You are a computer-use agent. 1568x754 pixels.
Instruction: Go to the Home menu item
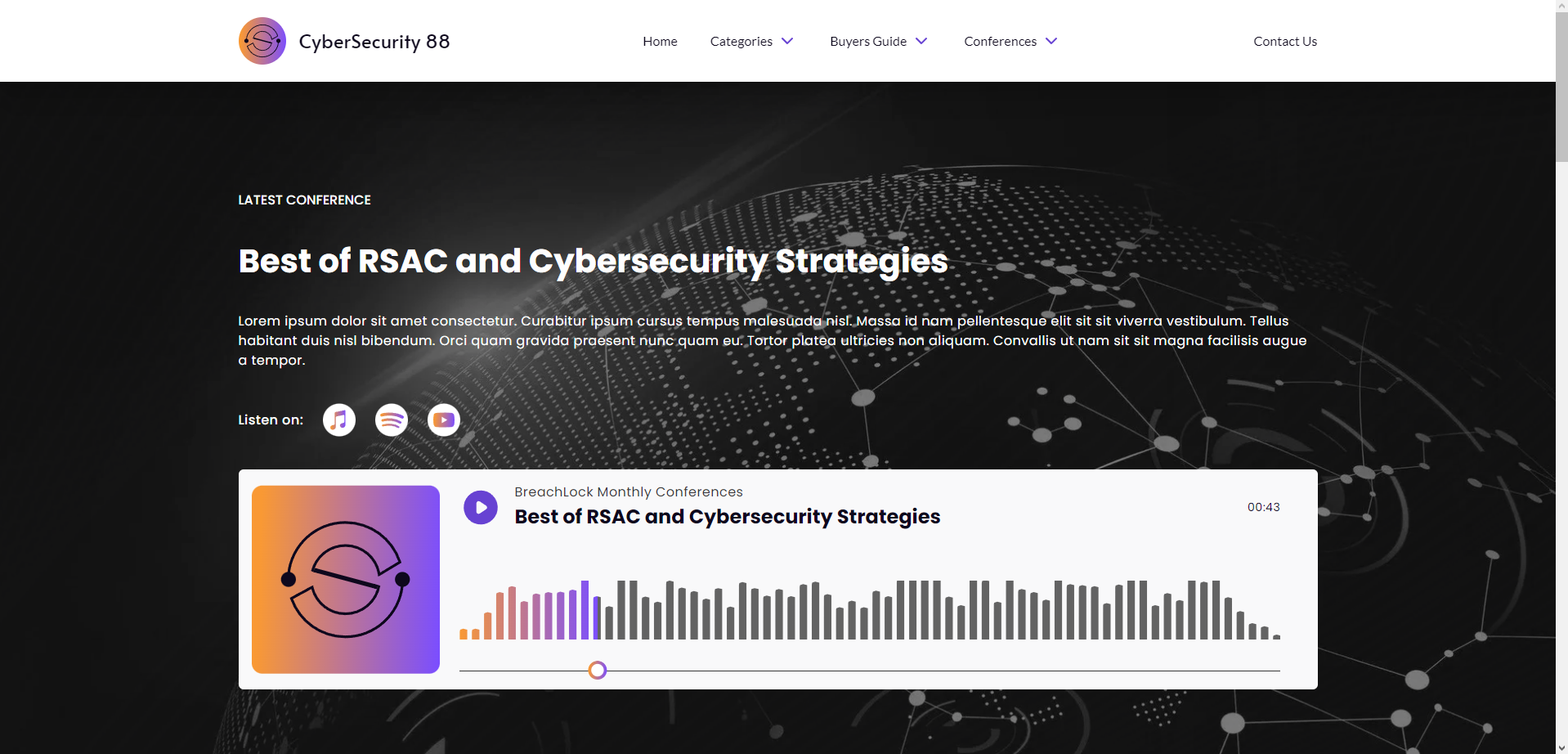coord(660,41)
